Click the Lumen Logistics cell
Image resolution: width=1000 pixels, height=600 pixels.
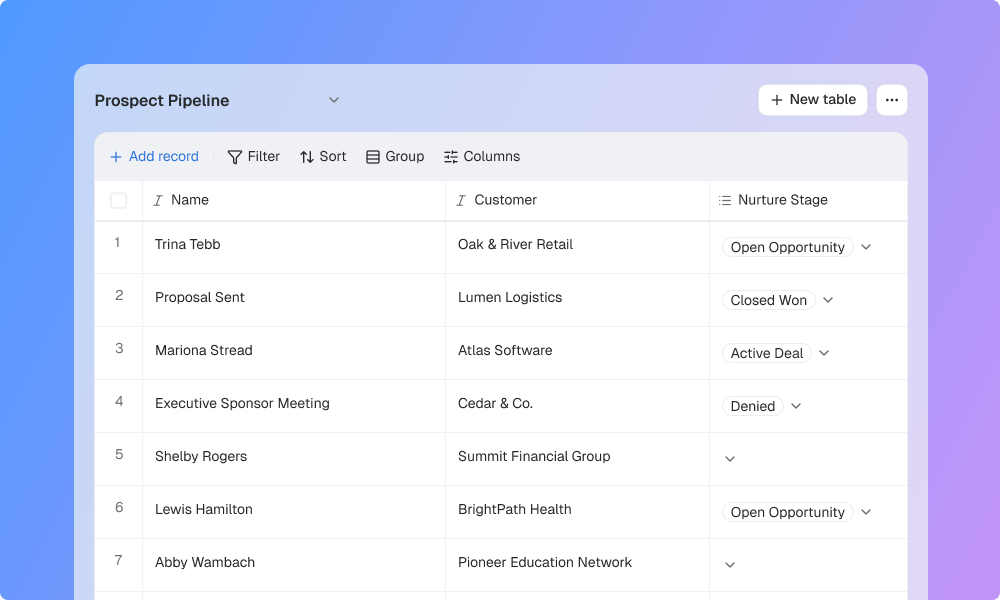tap(577, 300)
